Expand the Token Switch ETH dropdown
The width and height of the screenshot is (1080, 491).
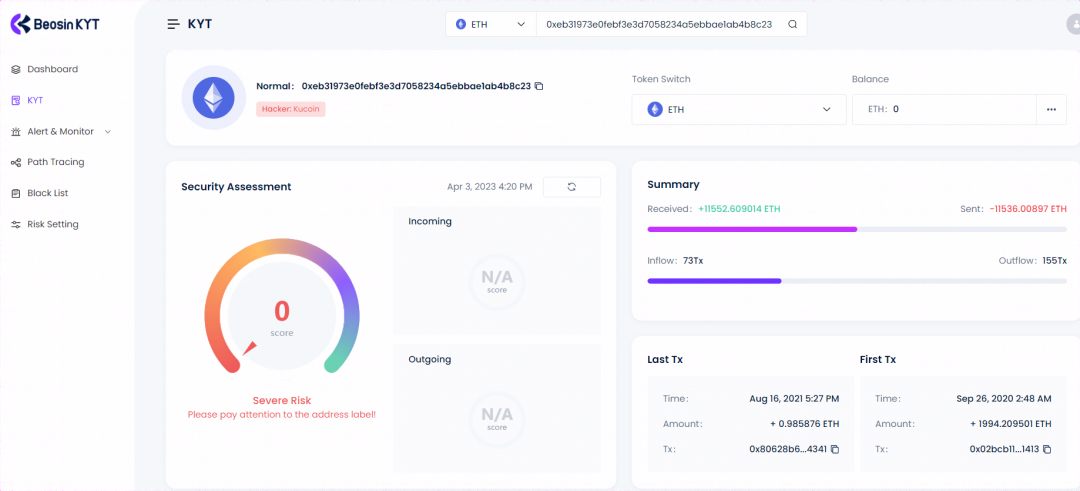(x=739, y=109)
